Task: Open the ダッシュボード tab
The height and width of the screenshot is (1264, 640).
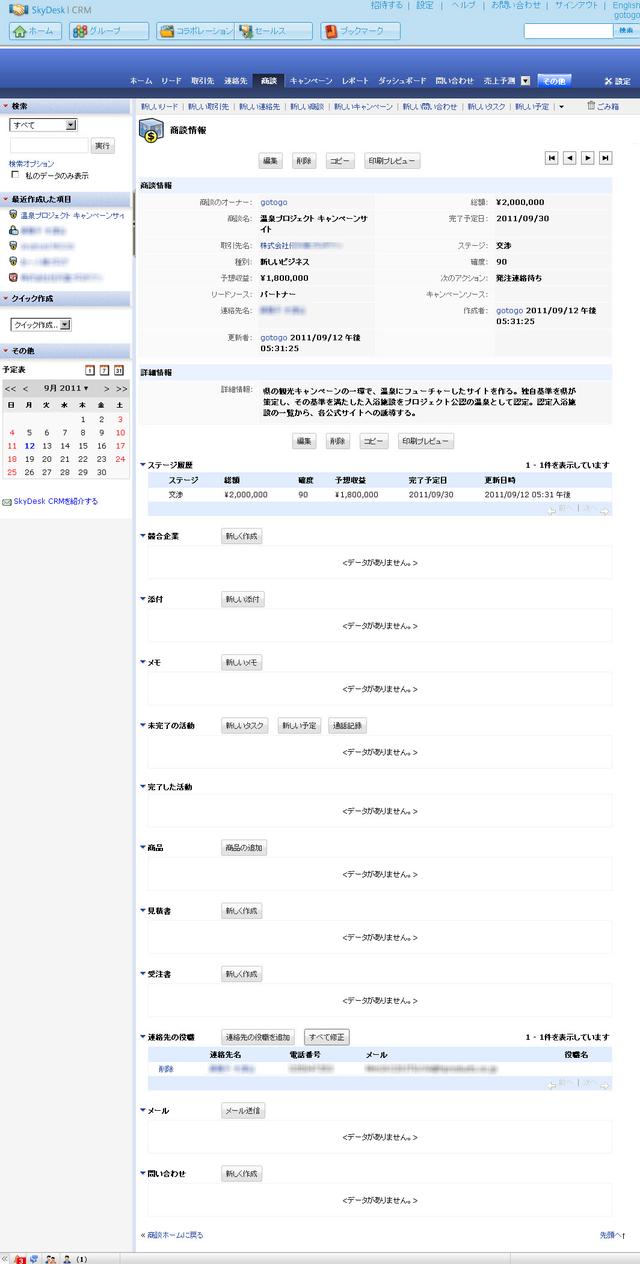Action: [x=402, y=80]
